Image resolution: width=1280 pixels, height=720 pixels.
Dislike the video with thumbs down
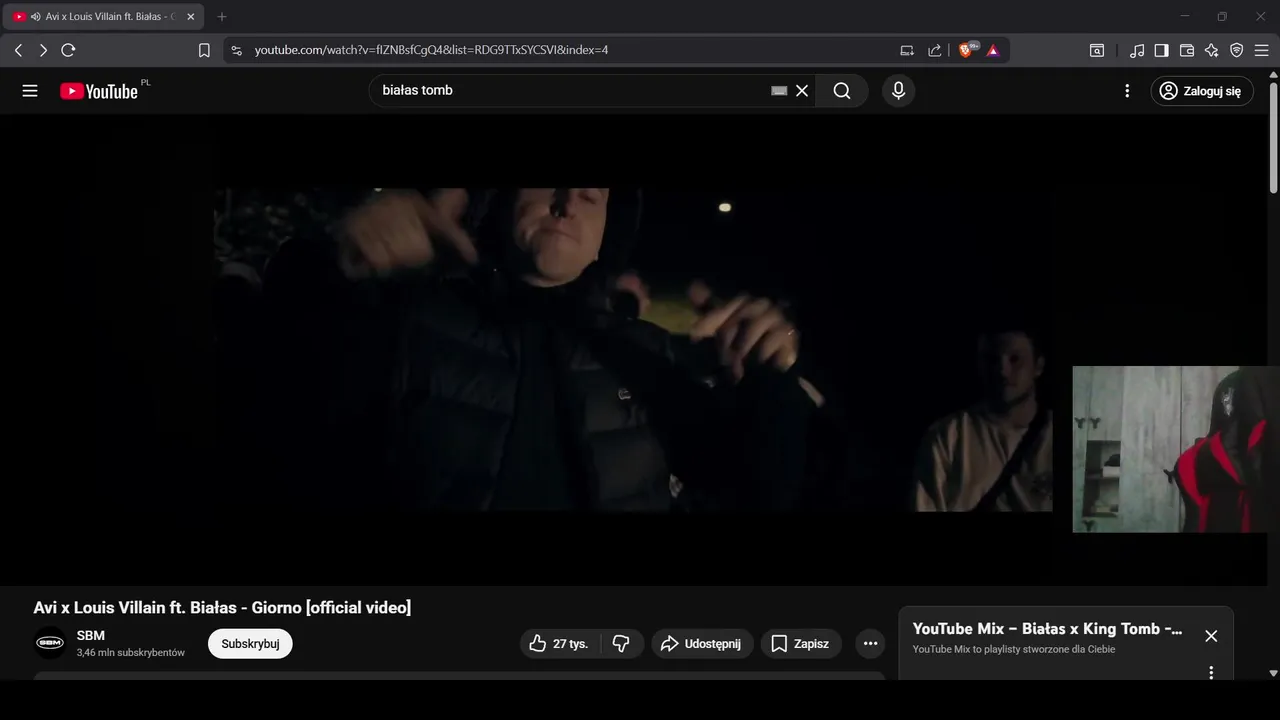pos(621,644)
